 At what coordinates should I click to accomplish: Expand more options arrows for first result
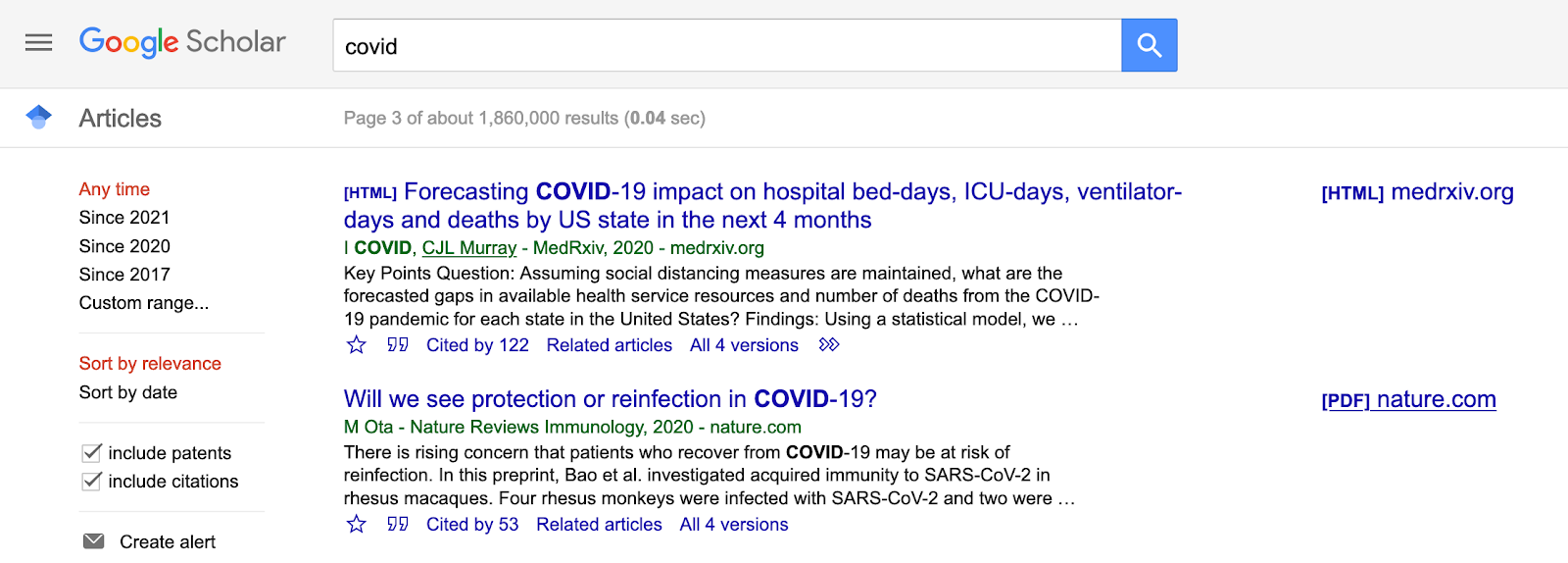tap(829, 344)
